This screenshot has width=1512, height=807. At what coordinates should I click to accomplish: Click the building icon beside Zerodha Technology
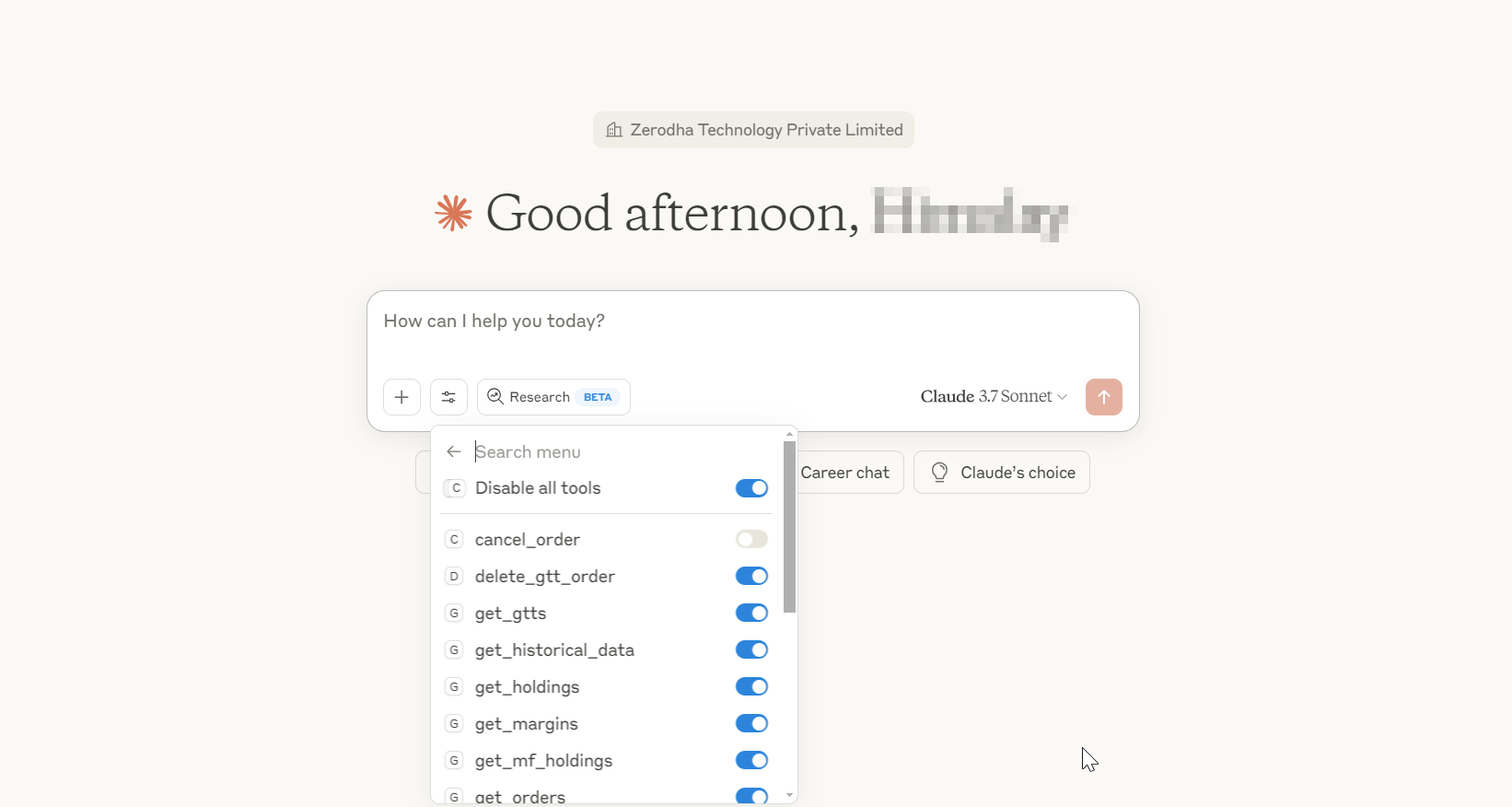(x=614, y=130)
